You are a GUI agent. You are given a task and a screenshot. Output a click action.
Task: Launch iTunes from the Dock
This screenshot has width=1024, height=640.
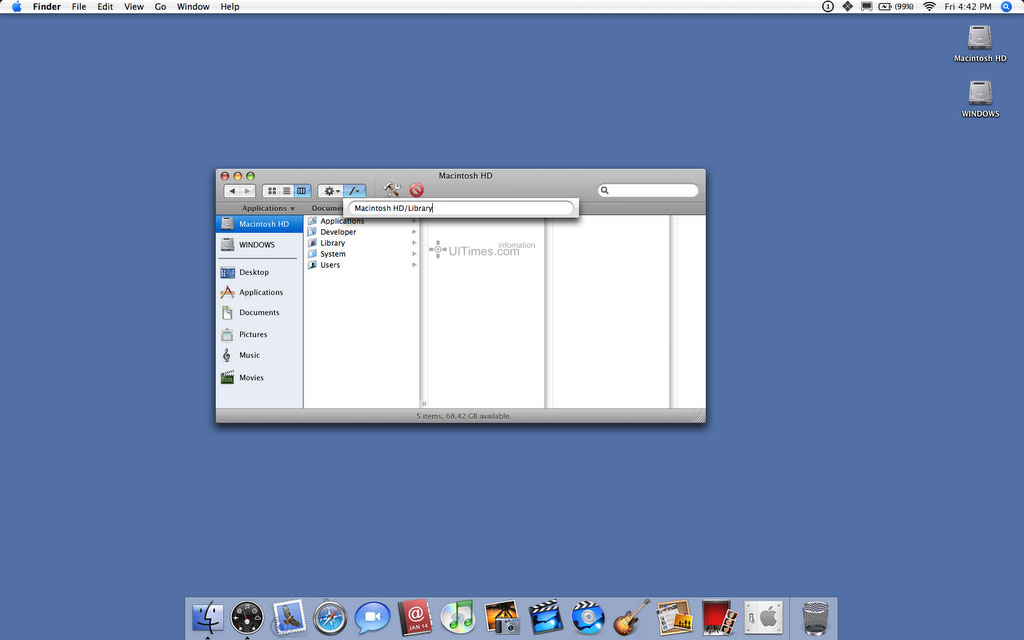tap(458, 618)
